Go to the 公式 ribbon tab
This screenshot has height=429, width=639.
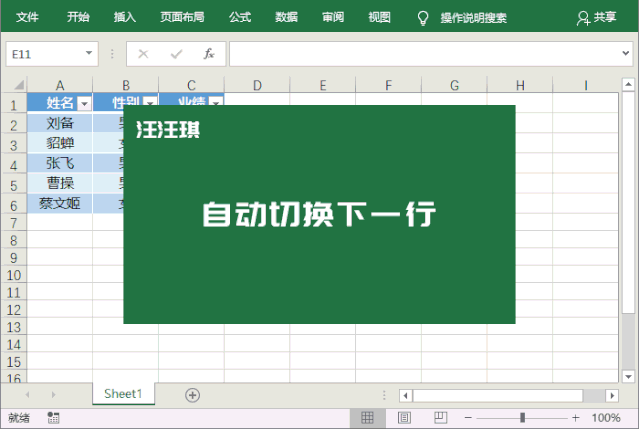pos(240,17)
